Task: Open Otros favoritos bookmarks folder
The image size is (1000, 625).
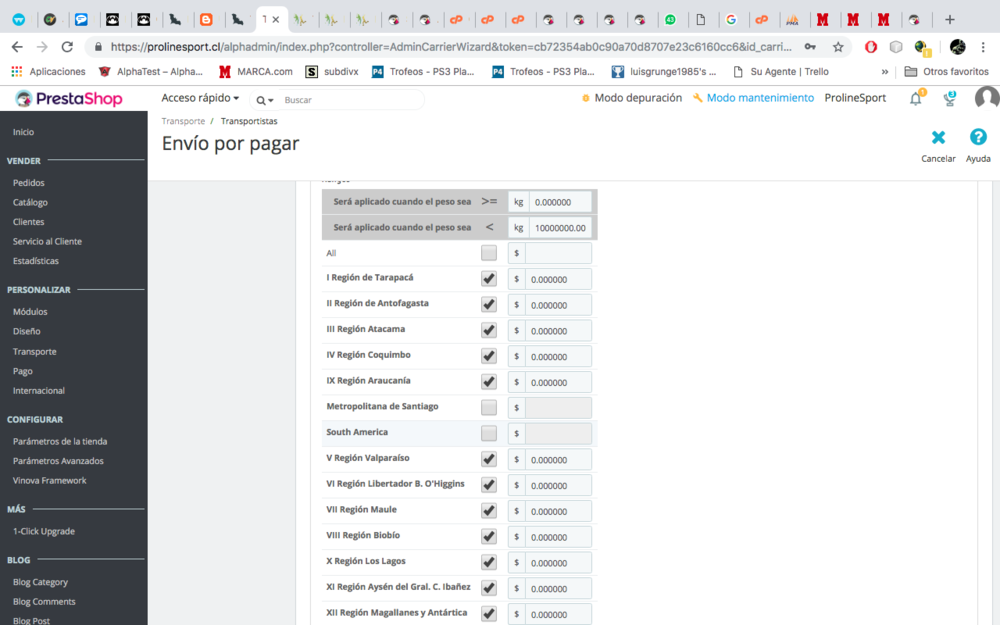Action: [x=946, y=71]
